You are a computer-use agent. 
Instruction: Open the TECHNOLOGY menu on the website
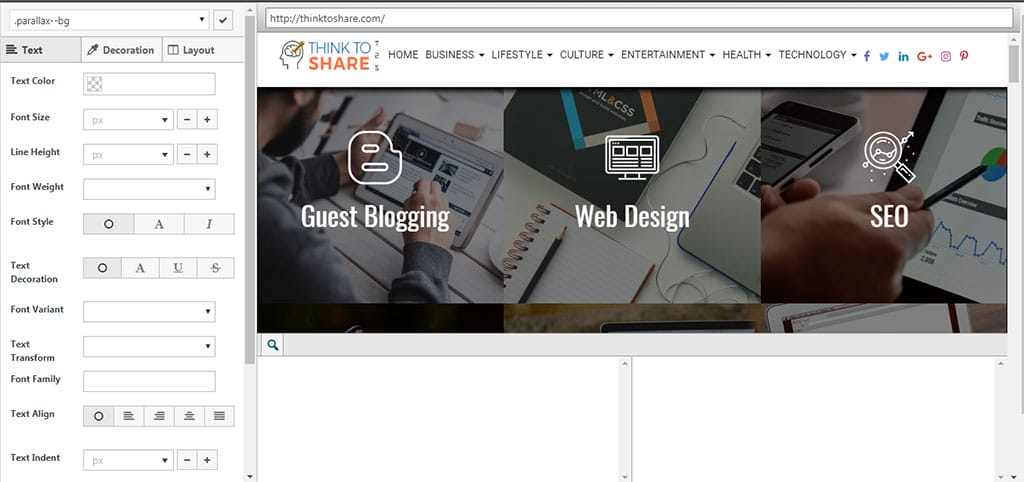817,55
